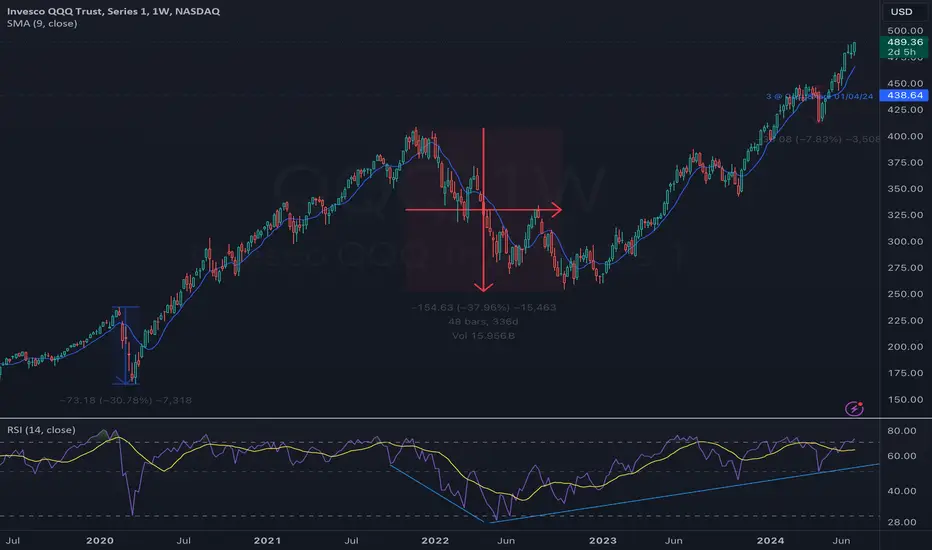Open the USD currency selector
The image size is (932, 550).
tap(901, 12)
